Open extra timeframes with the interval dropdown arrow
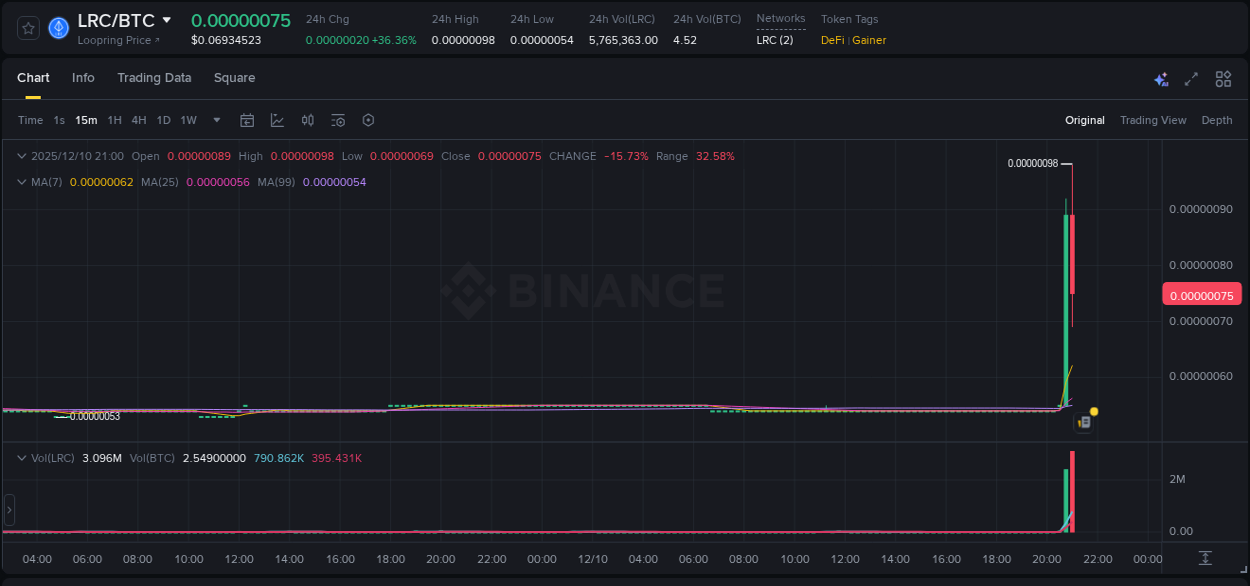Viewport: 1250px width, 586px height. pos(216,120)
